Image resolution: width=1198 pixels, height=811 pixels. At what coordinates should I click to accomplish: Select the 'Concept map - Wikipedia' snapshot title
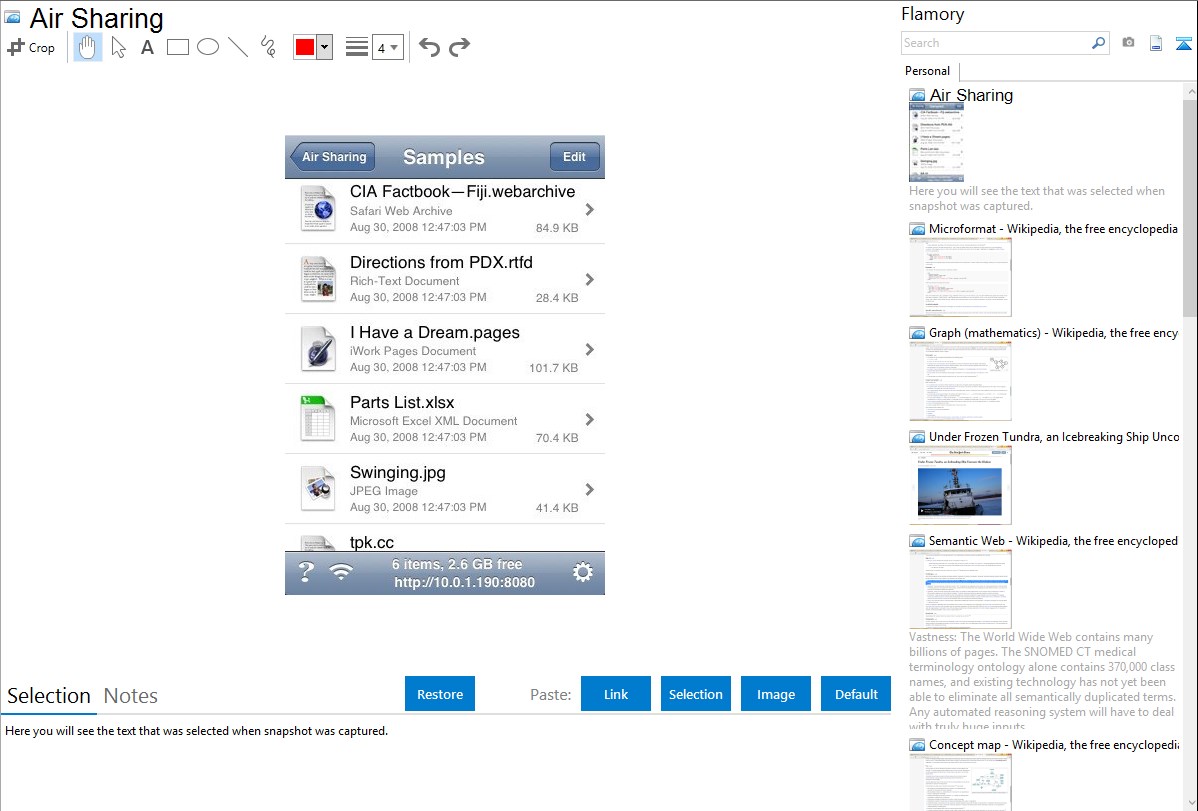[1053, 744]
